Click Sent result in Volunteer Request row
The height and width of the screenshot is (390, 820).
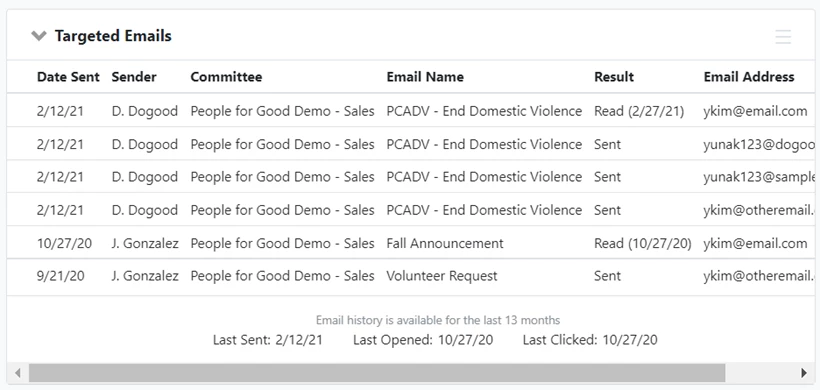607,276
